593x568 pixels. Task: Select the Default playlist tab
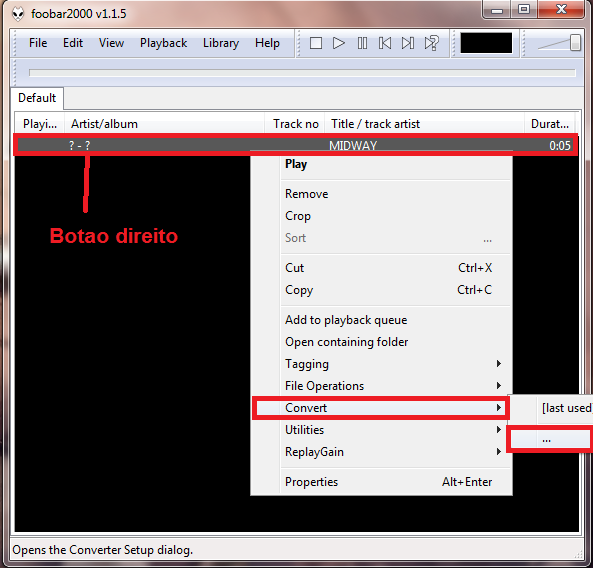coord(37,98)
